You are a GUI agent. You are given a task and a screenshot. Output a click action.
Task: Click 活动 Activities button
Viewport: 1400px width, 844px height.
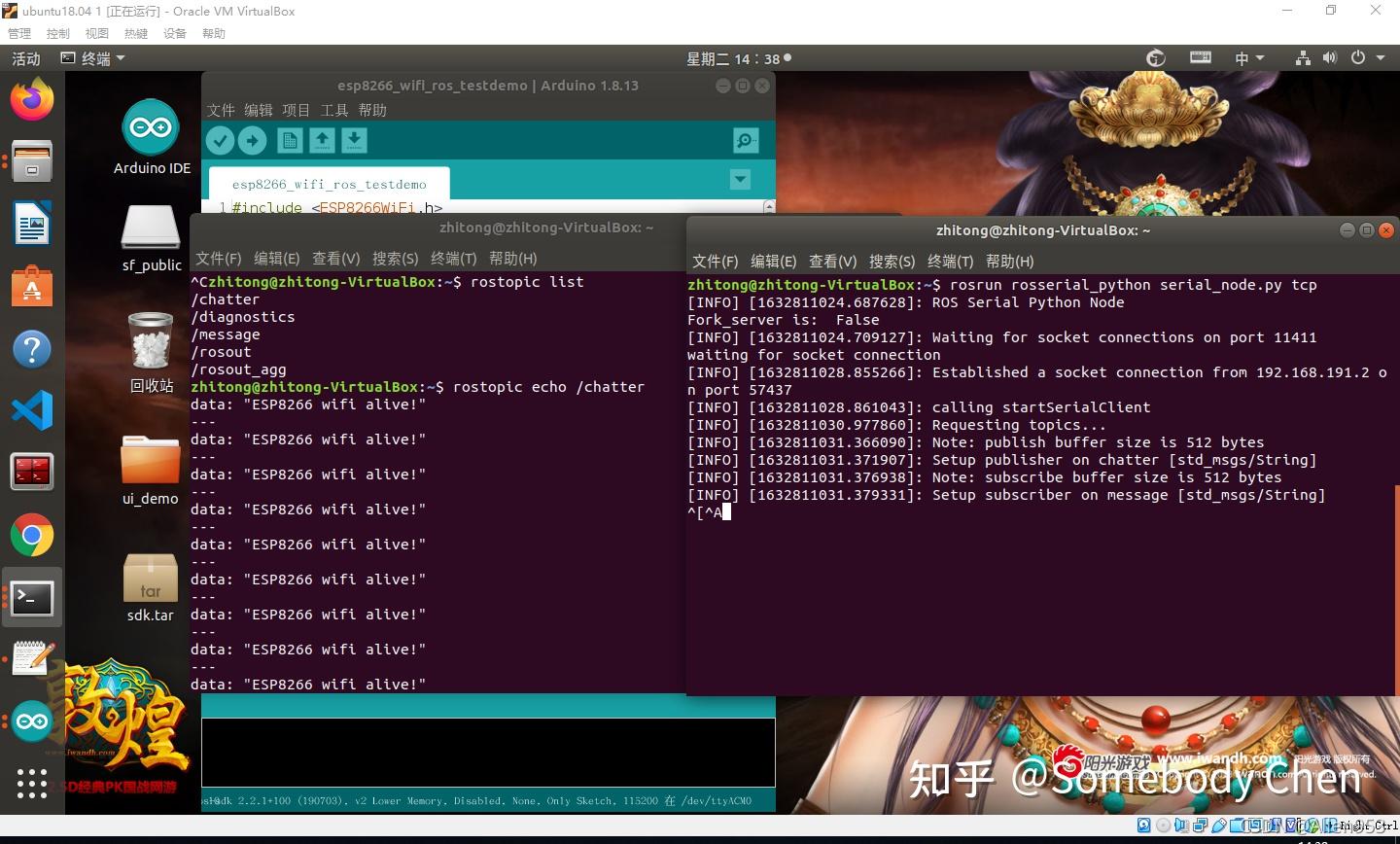pos(26,59)
